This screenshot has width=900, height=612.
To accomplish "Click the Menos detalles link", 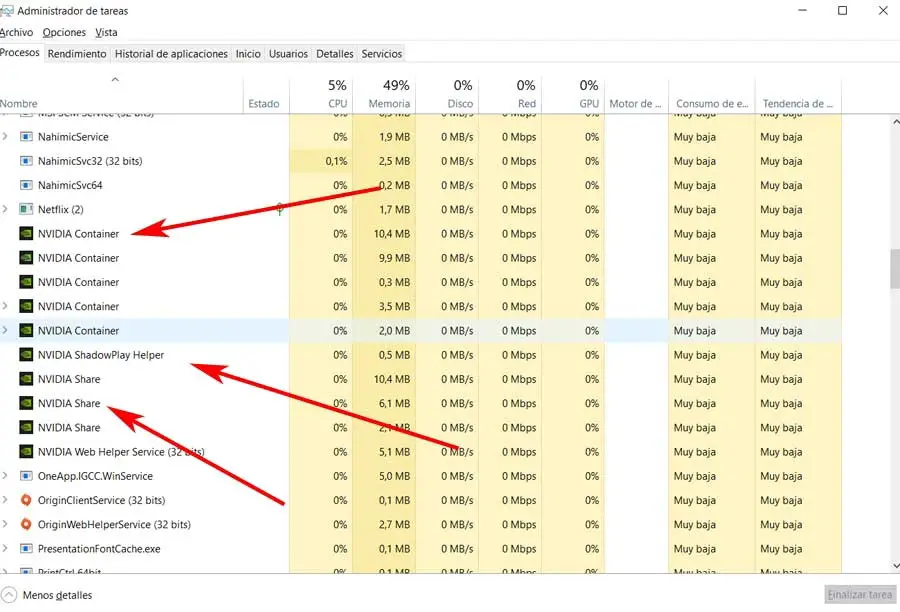I will pos(58,595).
